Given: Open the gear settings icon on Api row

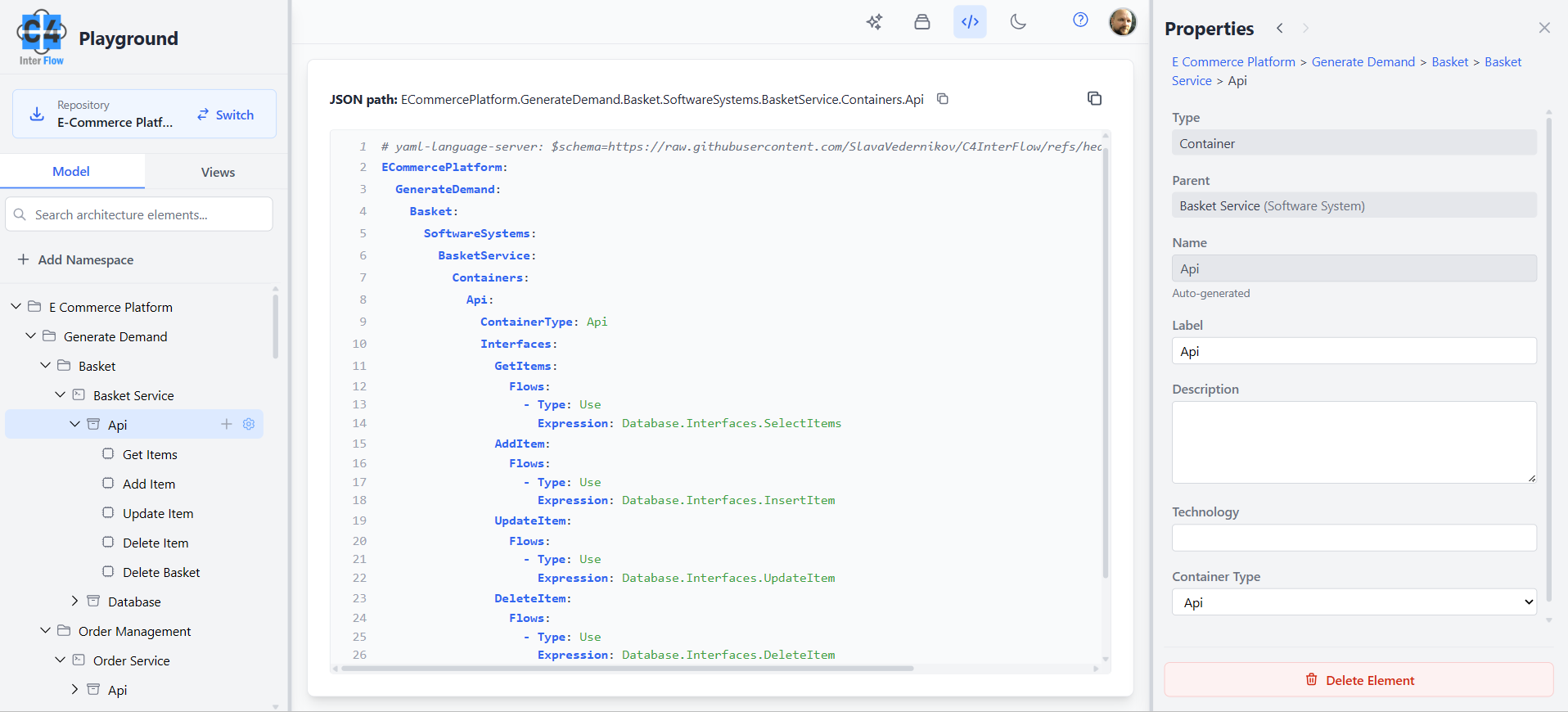Looking at the screenshot, I should 249,424.
